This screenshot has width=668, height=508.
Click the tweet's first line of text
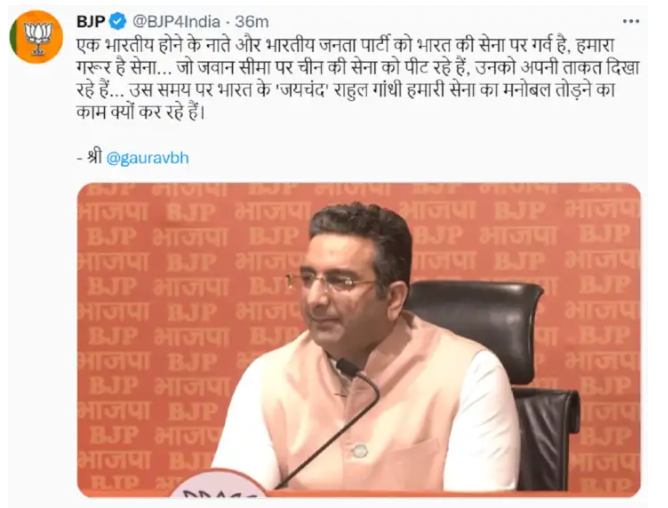point(345,46)
